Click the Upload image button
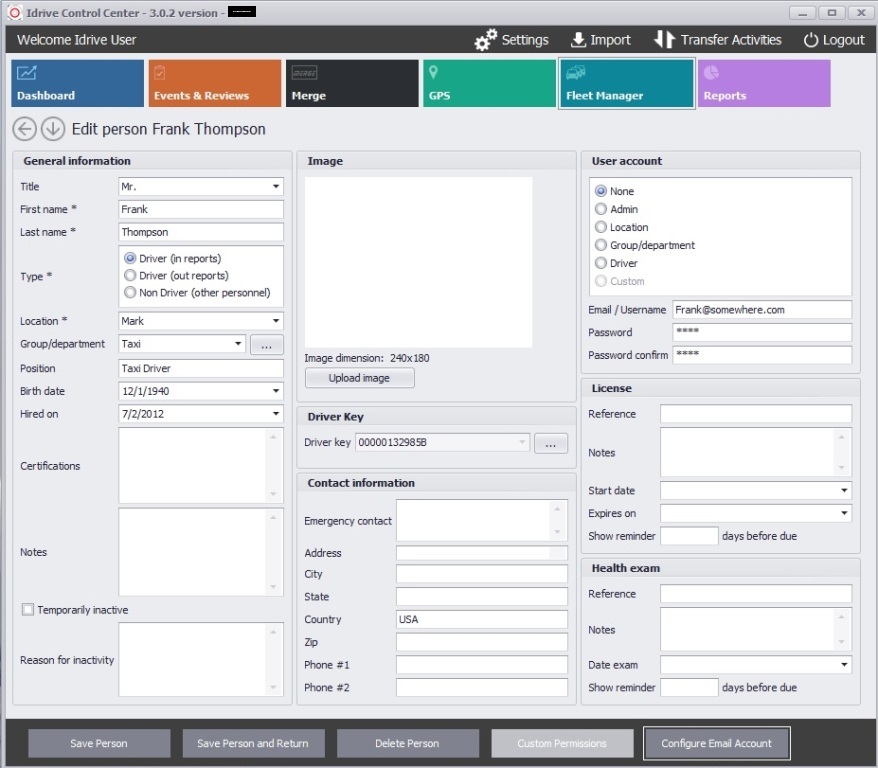Image resolution: width=878 pixels, height=768 pixels. pos(359,378)
